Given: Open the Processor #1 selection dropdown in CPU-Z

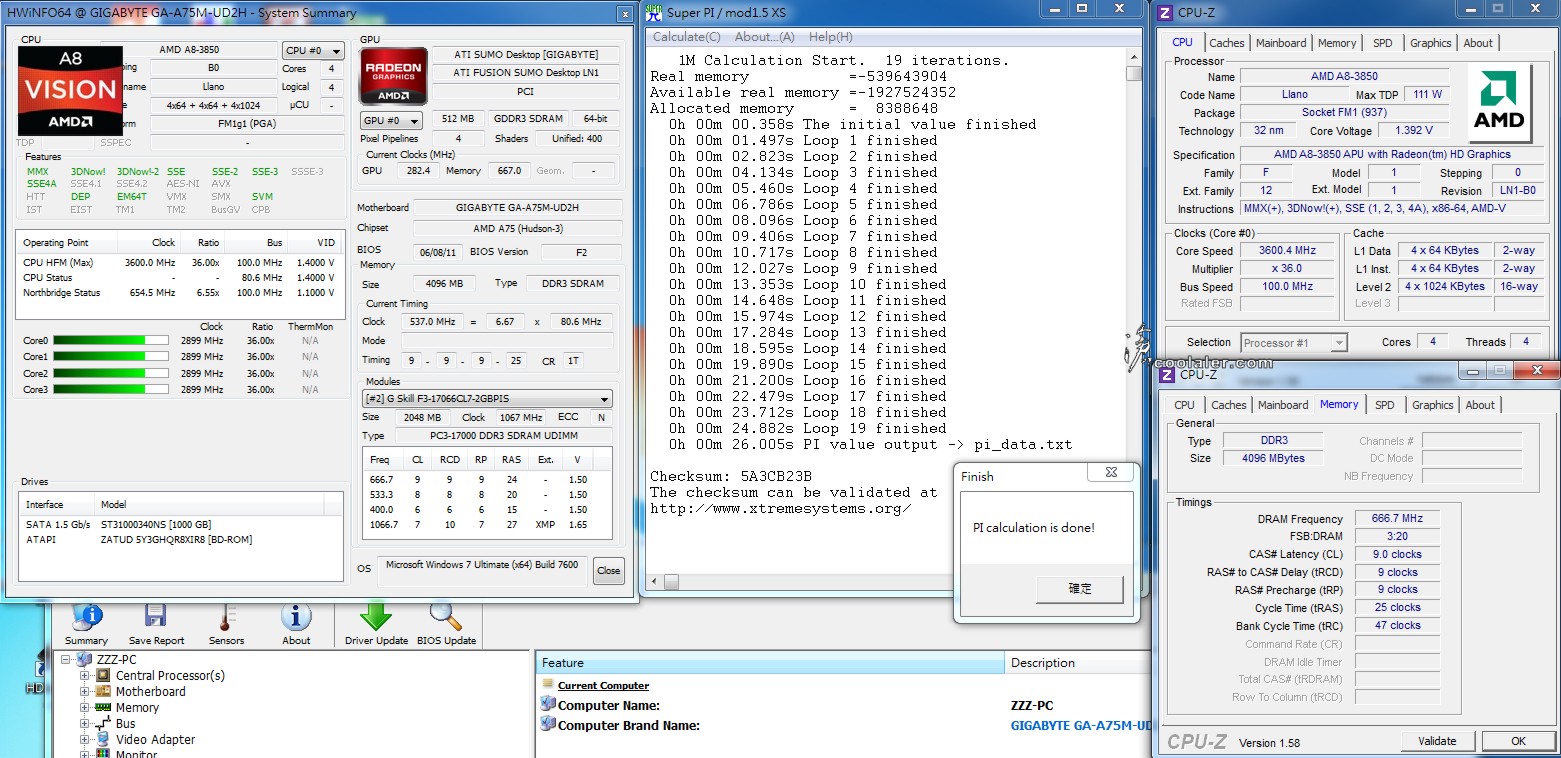Looking at the screenshot, I should tap(1294, 342).
